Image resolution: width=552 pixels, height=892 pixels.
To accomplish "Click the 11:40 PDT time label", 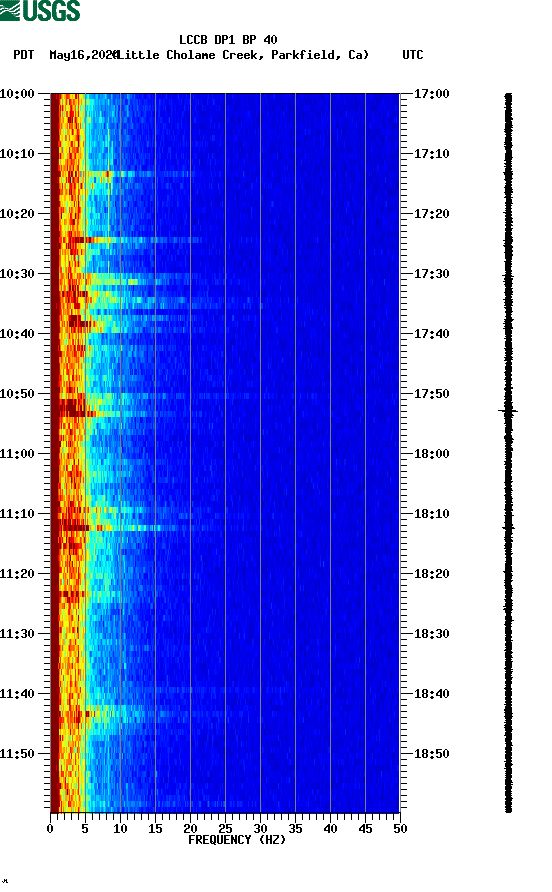I will [x=17, y=694].
